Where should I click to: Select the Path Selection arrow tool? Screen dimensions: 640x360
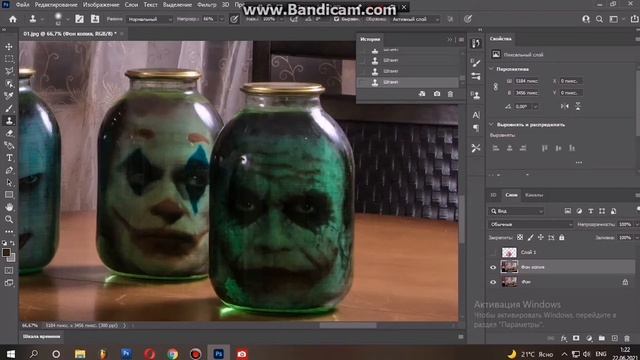(9, 182)
